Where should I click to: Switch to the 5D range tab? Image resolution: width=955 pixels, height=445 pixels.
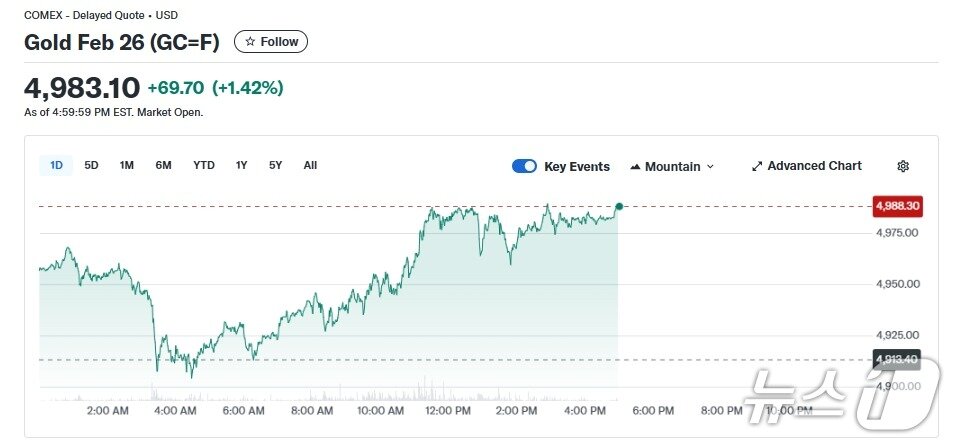(x=91, y=165)
